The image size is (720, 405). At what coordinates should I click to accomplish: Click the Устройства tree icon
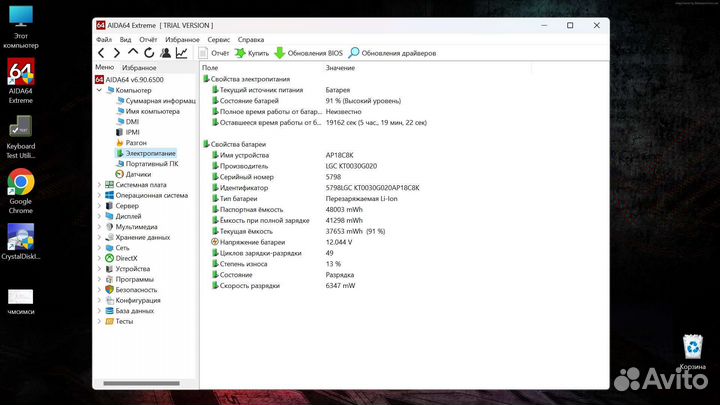pyautogui.click(x=109, y=269)
